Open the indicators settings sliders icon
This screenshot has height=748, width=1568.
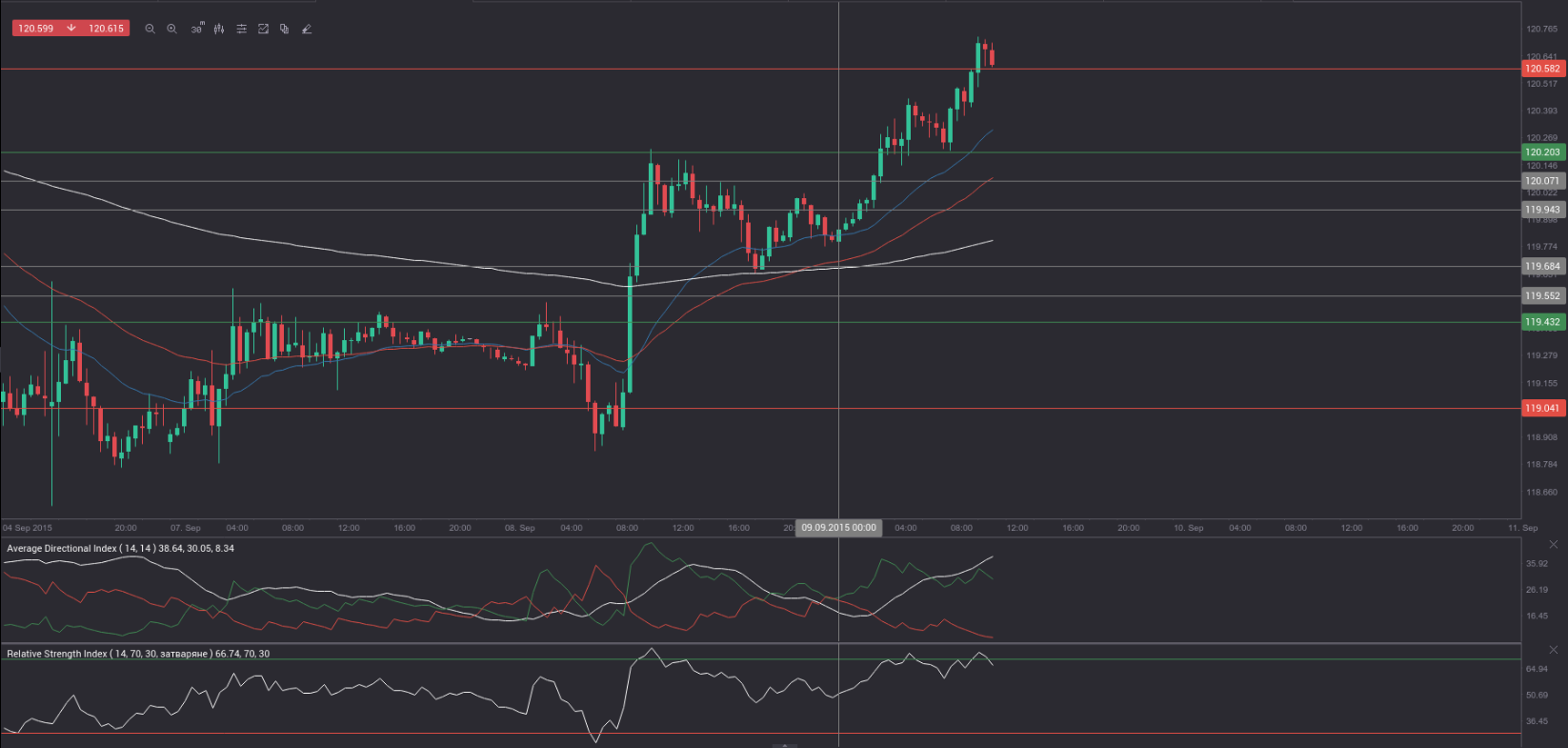(242, 29)
